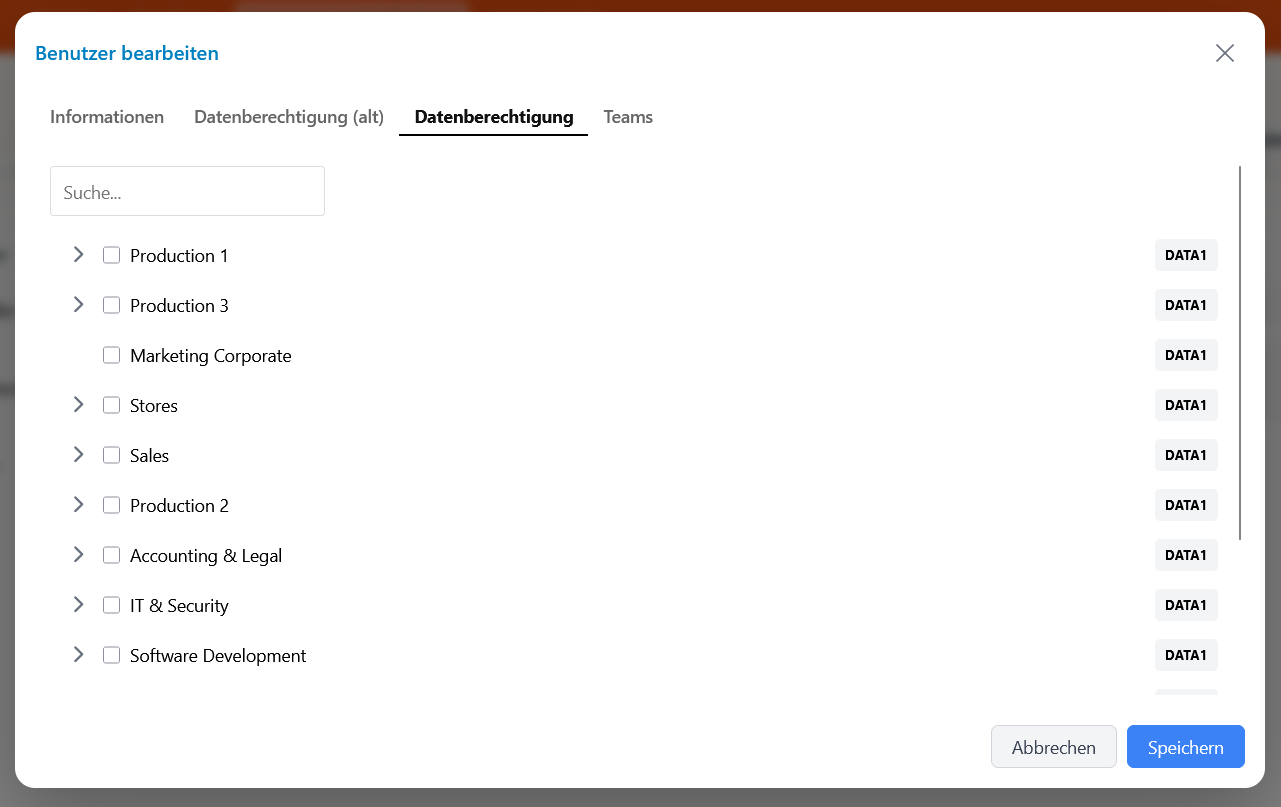Click the DATA1 badge for IT & Security
1281x807 pixels.
pyautogui.click(x=1185, y=605)
